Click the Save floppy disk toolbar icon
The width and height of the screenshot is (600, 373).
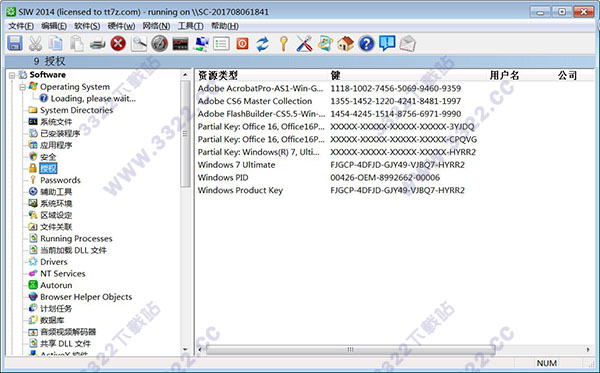pyautogui.click(x=15, y=44)
